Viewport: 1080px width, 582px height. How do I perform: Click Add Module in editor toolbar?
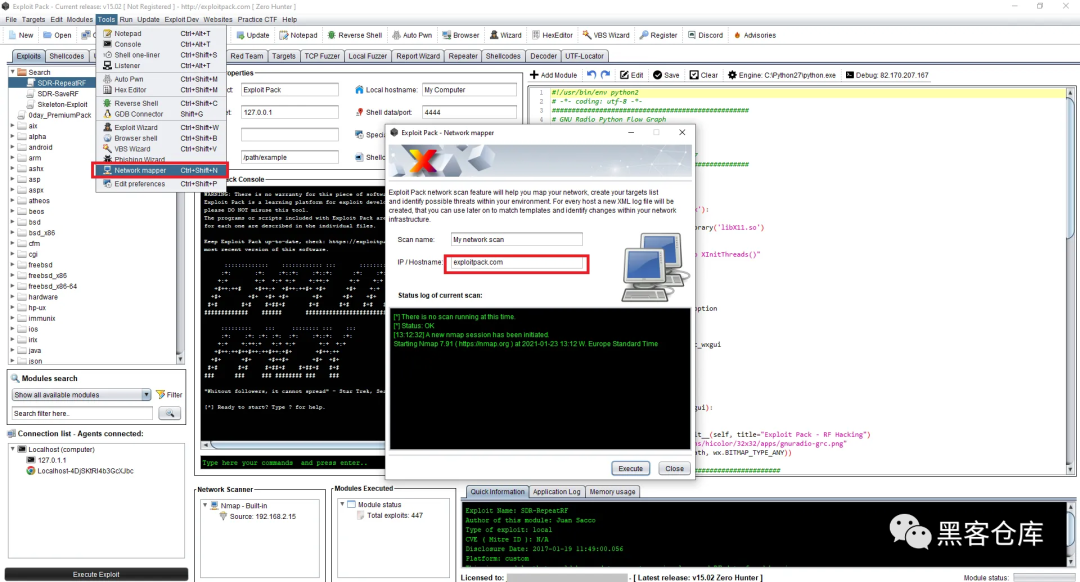tap(553, 75)
